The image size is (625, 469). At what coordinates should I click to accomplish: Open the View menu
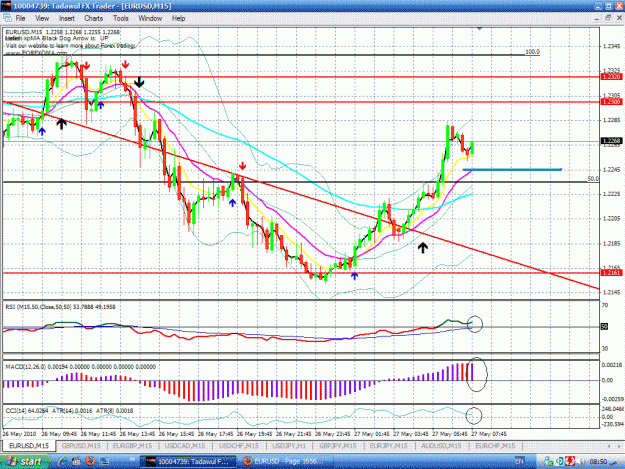42,18
